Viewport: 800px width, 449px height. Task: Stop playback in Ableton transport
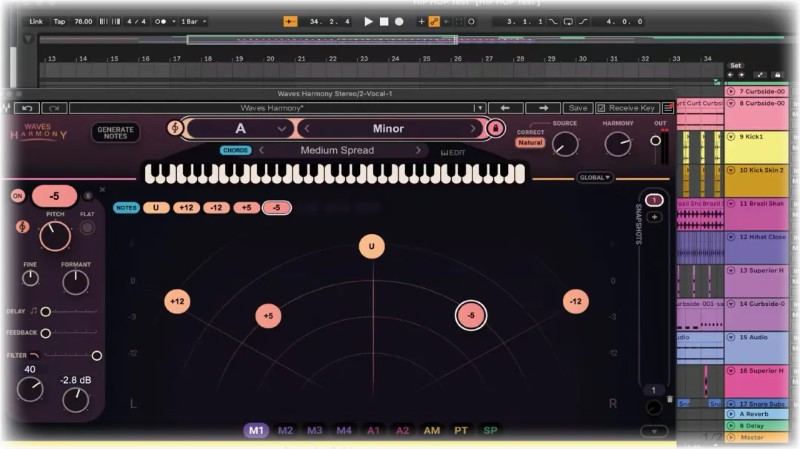click(384, 21)
